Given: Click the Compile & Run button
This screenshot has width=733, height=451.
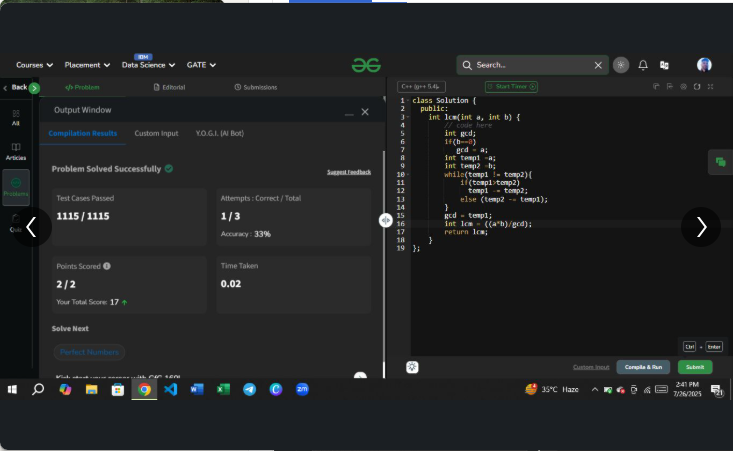Looking at the screenshot, I should click(x=643, y=367).
